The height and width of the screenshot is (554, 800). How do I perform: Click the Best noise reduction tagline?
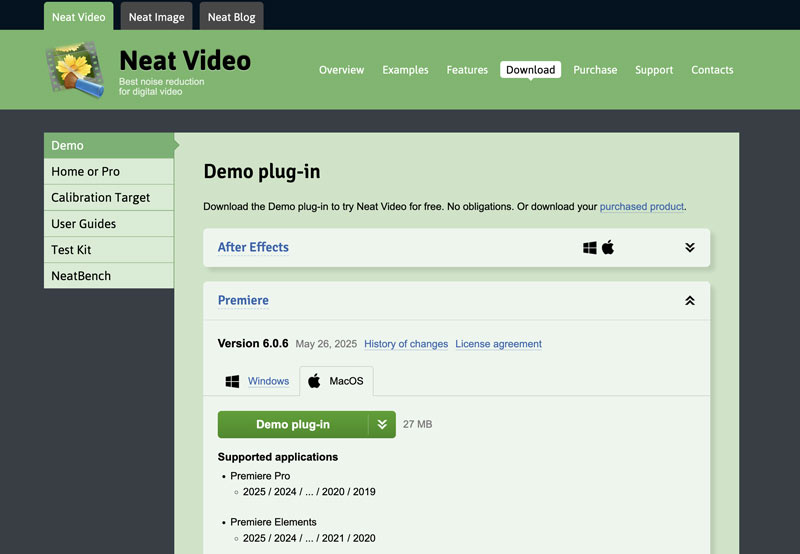click(x=161, y=87)
